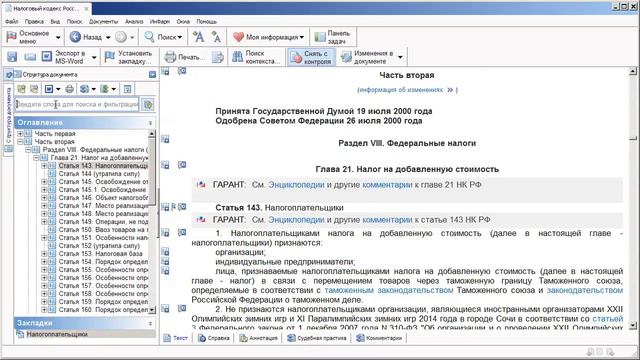Click the last icon in the structure toolbar
This screenshot has width=640, height=360.
(127, 89)
